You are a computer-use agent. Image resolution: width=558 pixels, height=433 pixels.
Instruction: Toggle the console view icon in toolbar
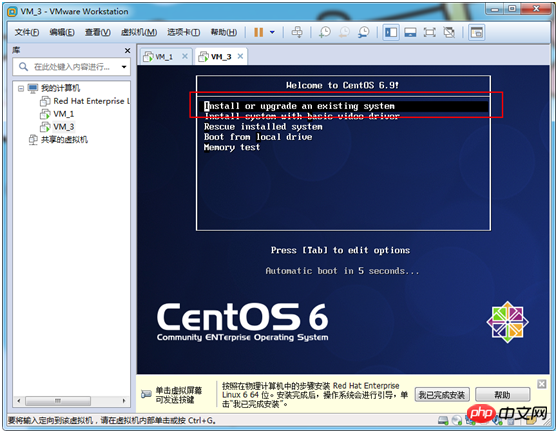(476, 32)
